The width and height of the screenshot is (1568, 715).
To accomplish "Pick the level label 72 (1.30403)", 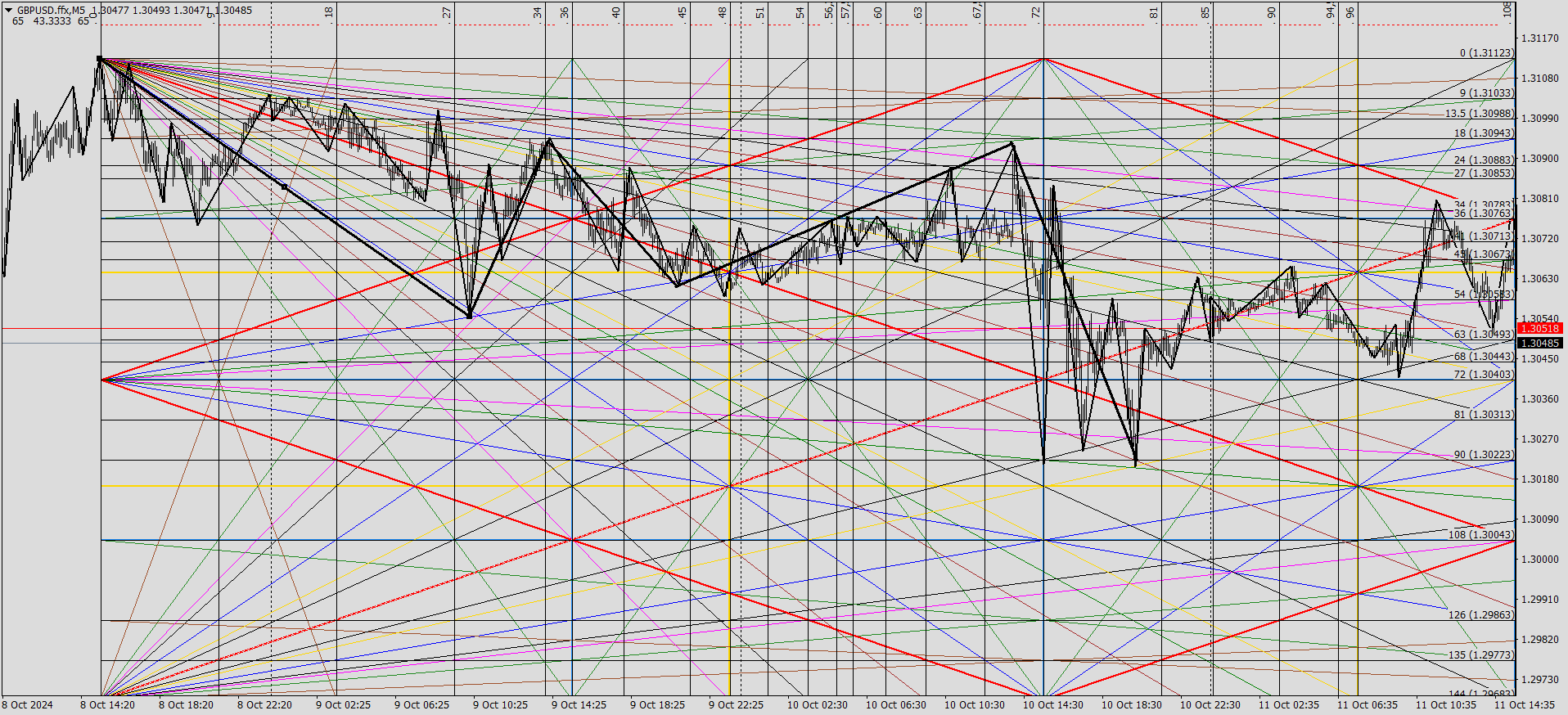I will click(x=1484, y=375).
